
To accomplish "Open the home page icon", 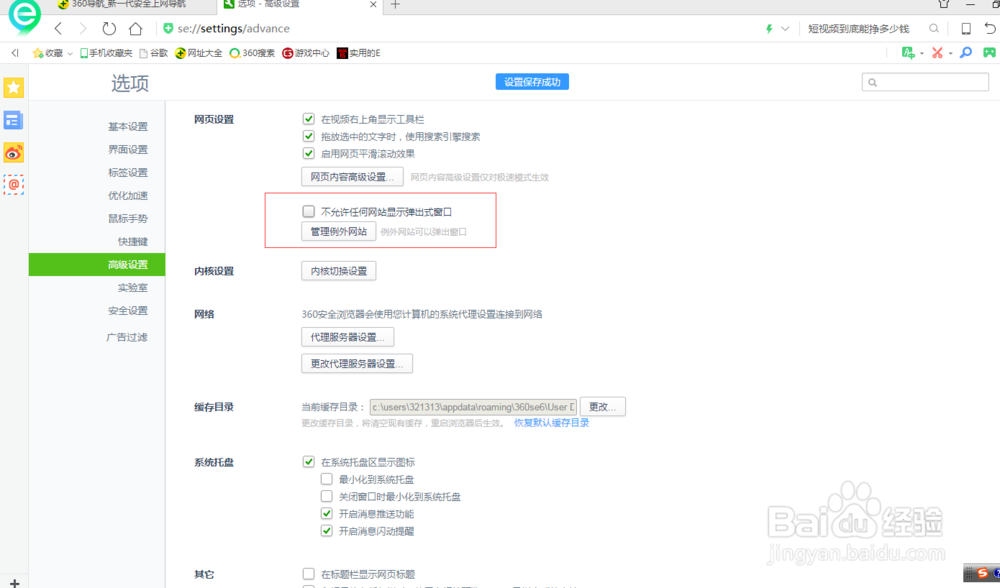I will pos(135,29).
